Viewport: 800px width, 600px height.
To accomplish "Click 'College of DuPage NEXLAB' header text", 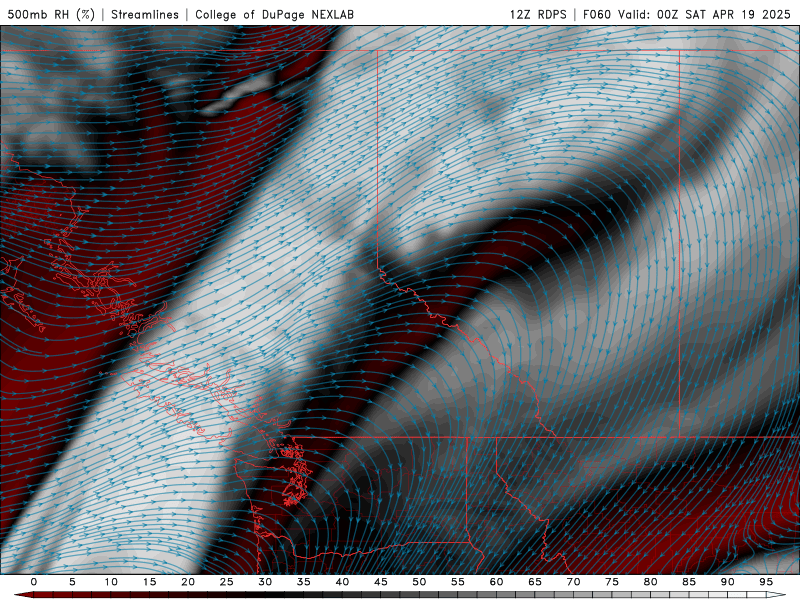I will coord(274,14).
